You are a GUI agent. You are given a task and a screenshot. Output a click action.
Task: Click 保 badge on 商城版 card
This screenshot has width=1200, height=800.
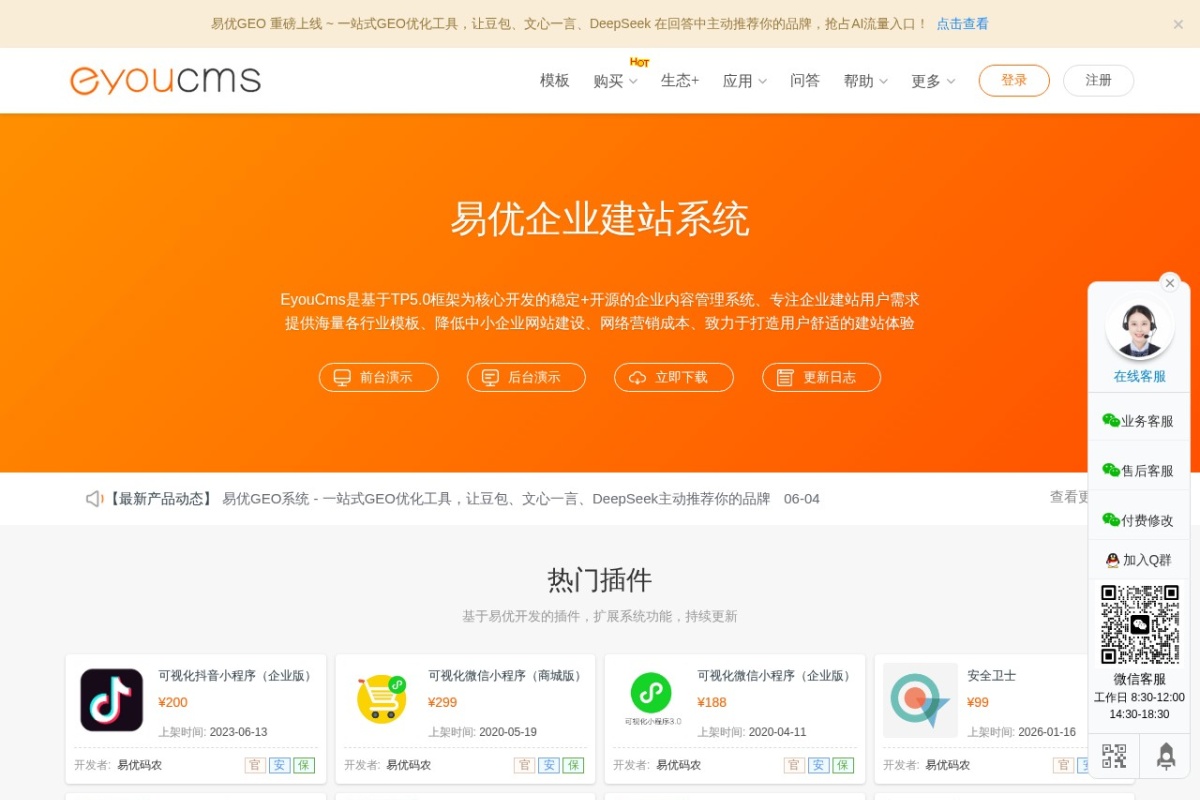(x=573, y=765)
